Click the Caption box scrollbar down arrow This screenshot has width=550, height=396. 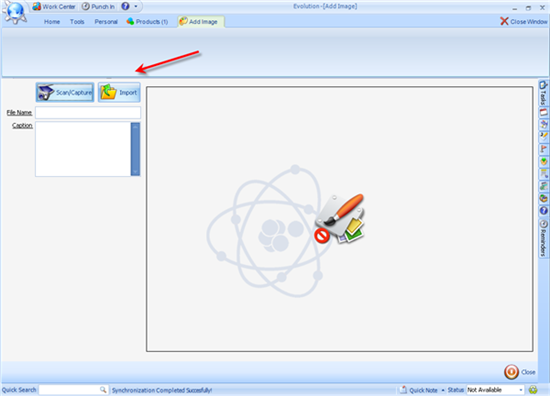(x=135, y=172)
